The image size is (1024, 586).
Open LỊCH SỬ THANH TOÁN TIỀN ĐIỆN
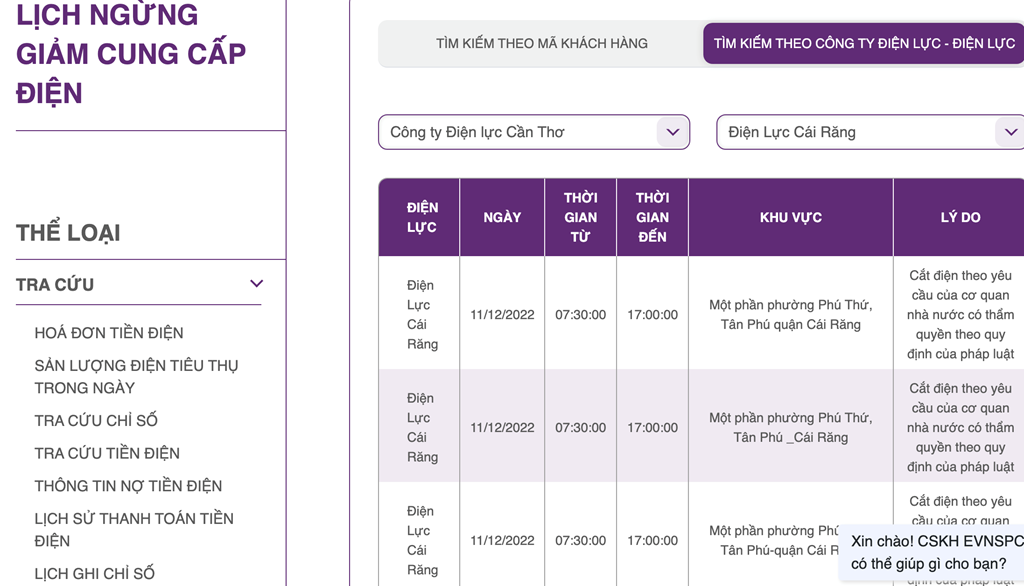tap(134, 530)
